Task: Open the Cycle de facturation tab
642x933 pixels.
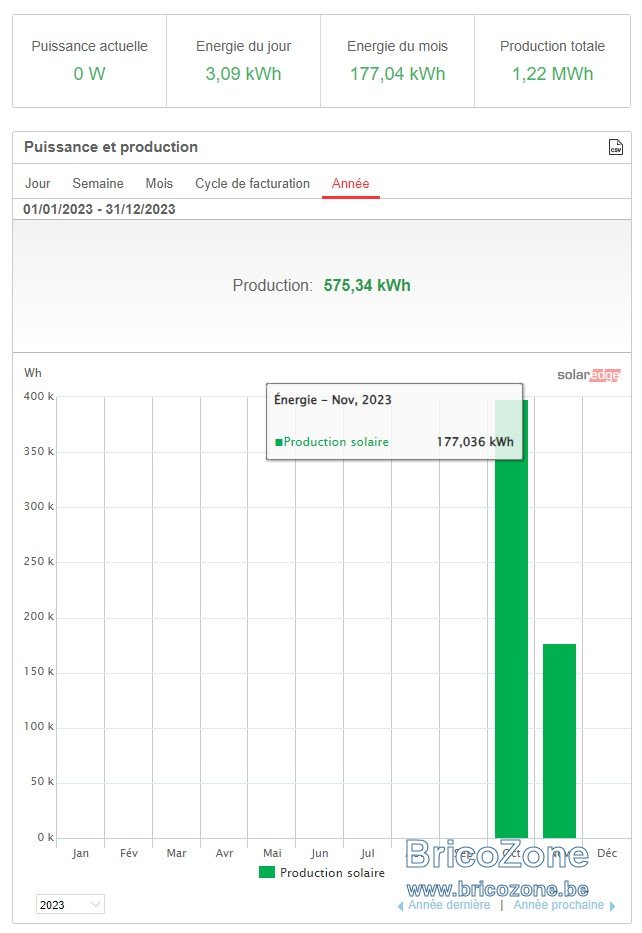Action: point(252,183)
